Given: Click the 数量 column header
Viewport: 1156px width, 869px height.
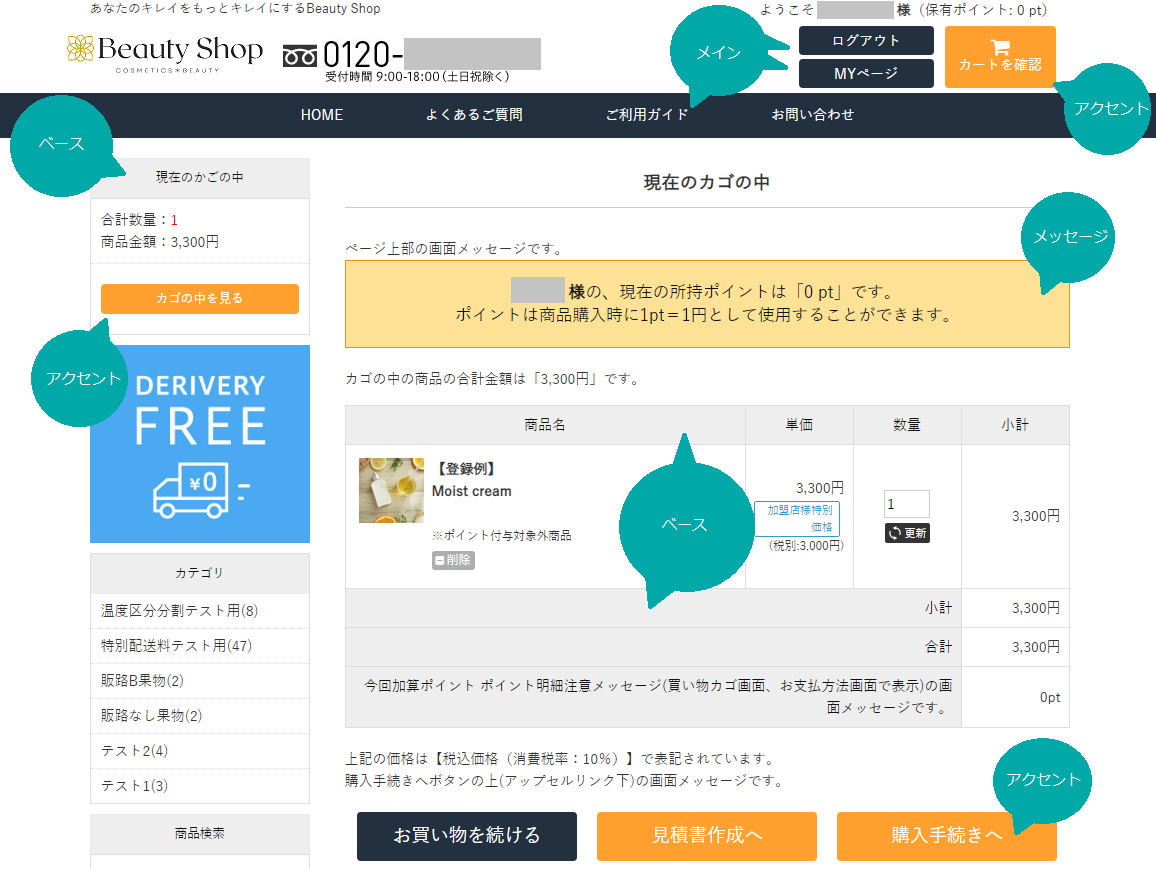Looking at the screenshot, I should tap(907, 425).
